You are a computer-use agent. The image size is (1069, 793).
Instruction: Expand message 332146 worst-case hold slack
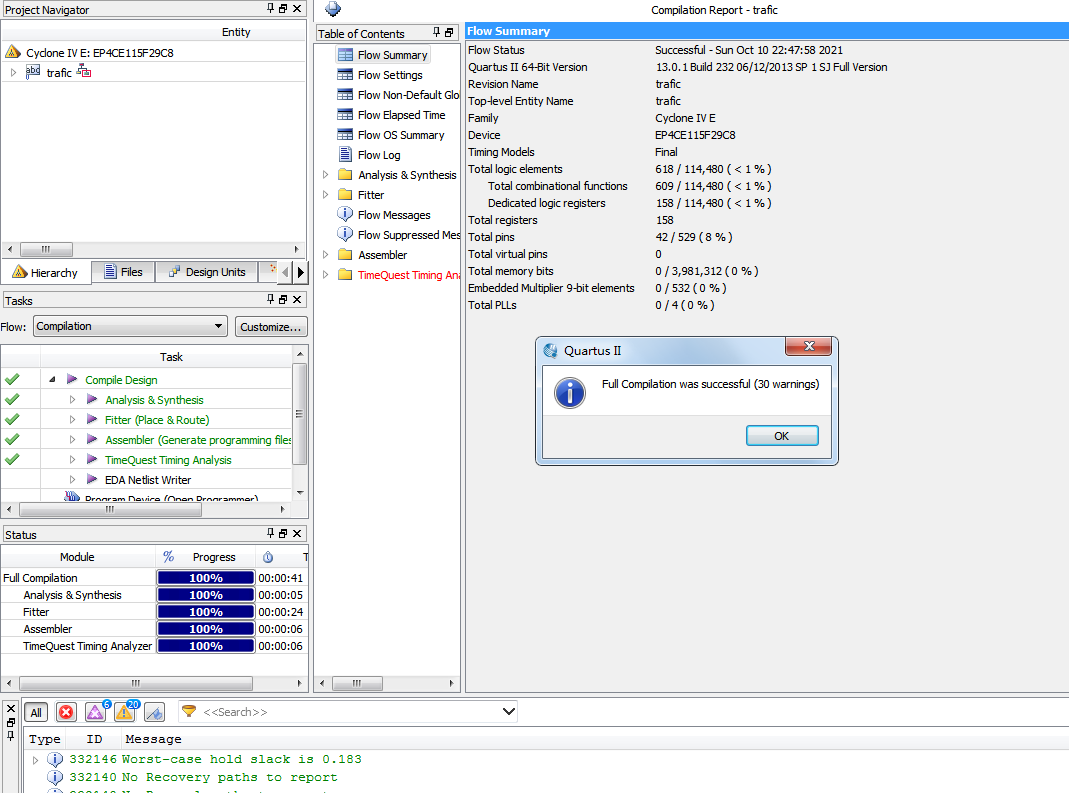tap(35, 759)
